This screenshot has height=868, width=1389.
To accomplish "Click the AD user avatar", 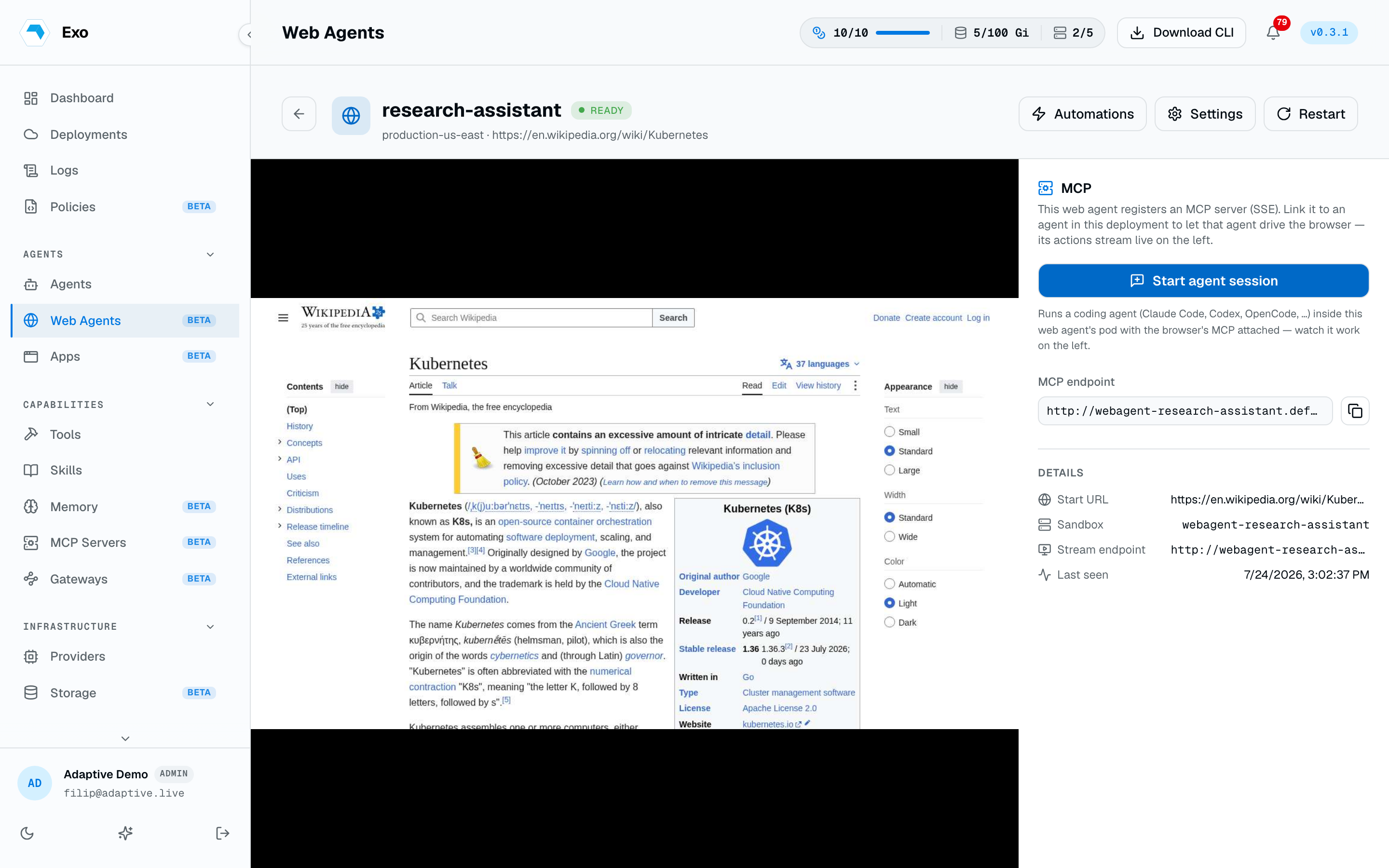I will [x=34, y=783].
